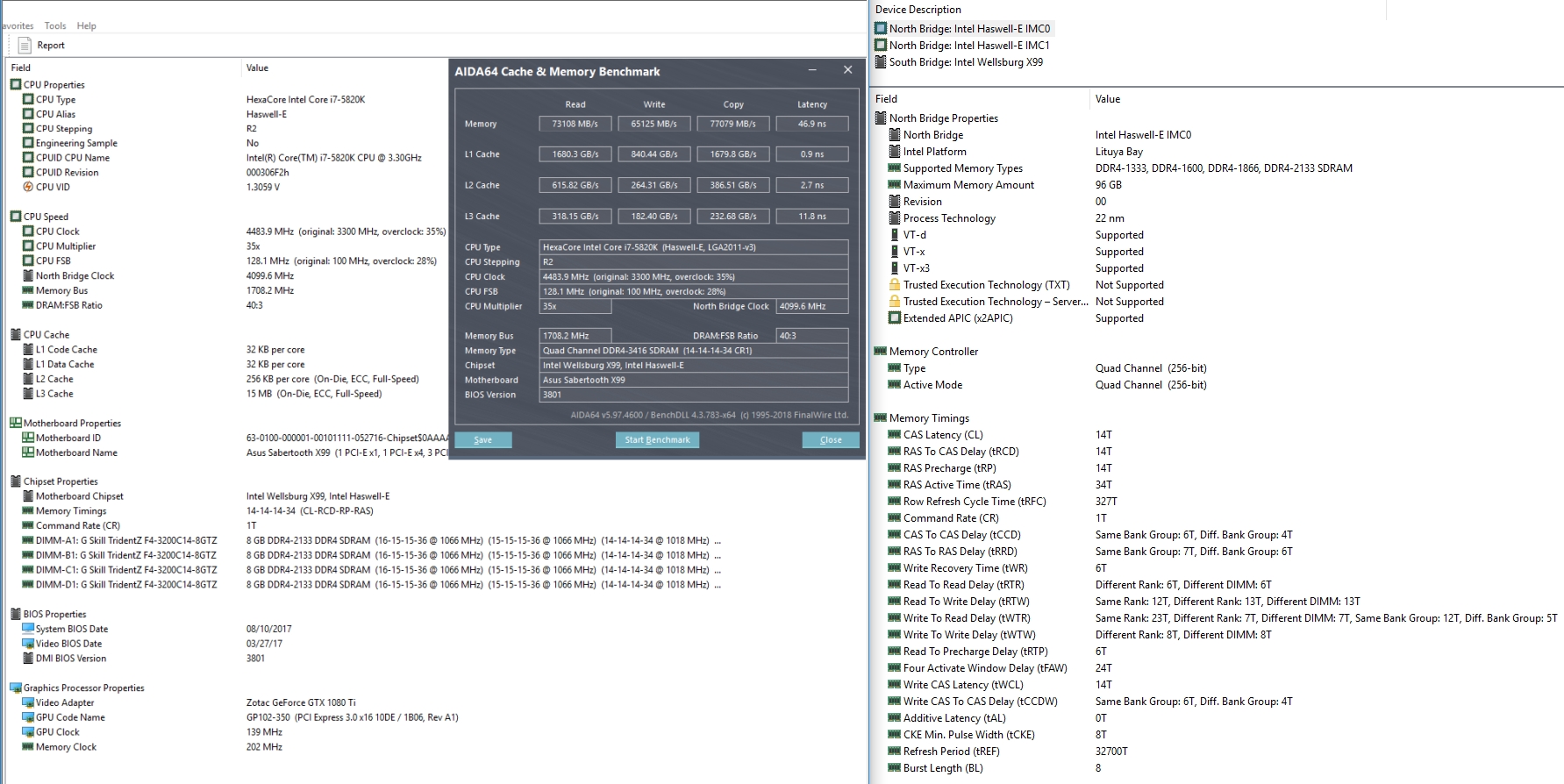Click the CPU Multiplier field showing 35x
Screen dimensions: 1564x784
(575, 306)
